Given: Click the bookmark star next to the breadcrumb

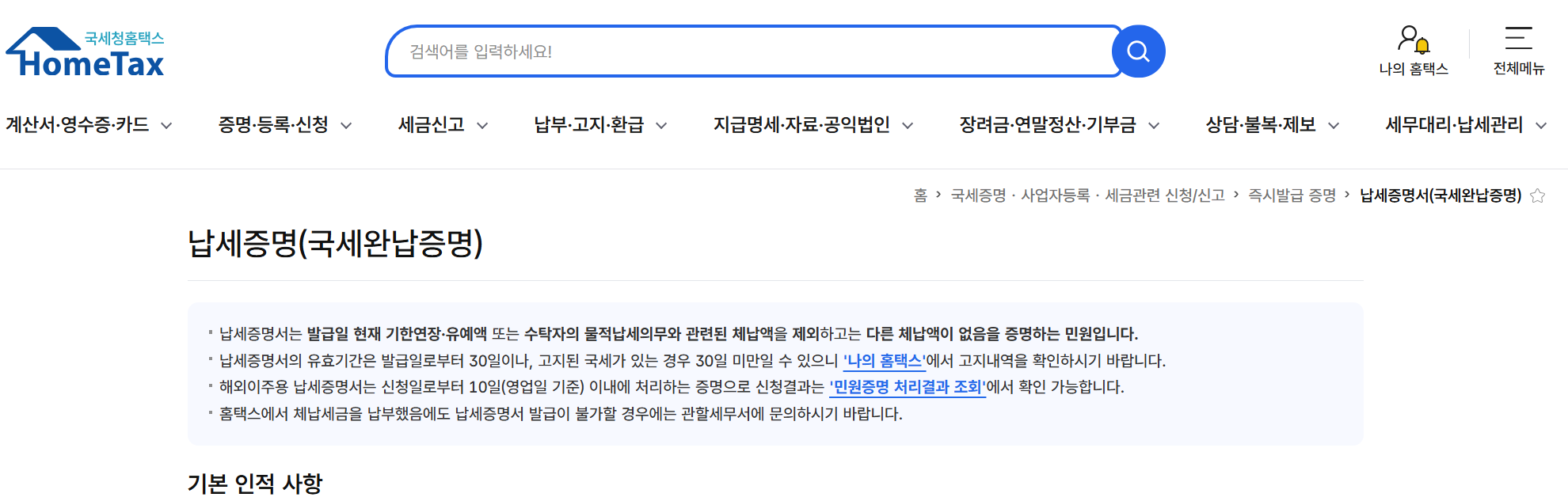Looking at the screenshot, I should pos(1539,194).
